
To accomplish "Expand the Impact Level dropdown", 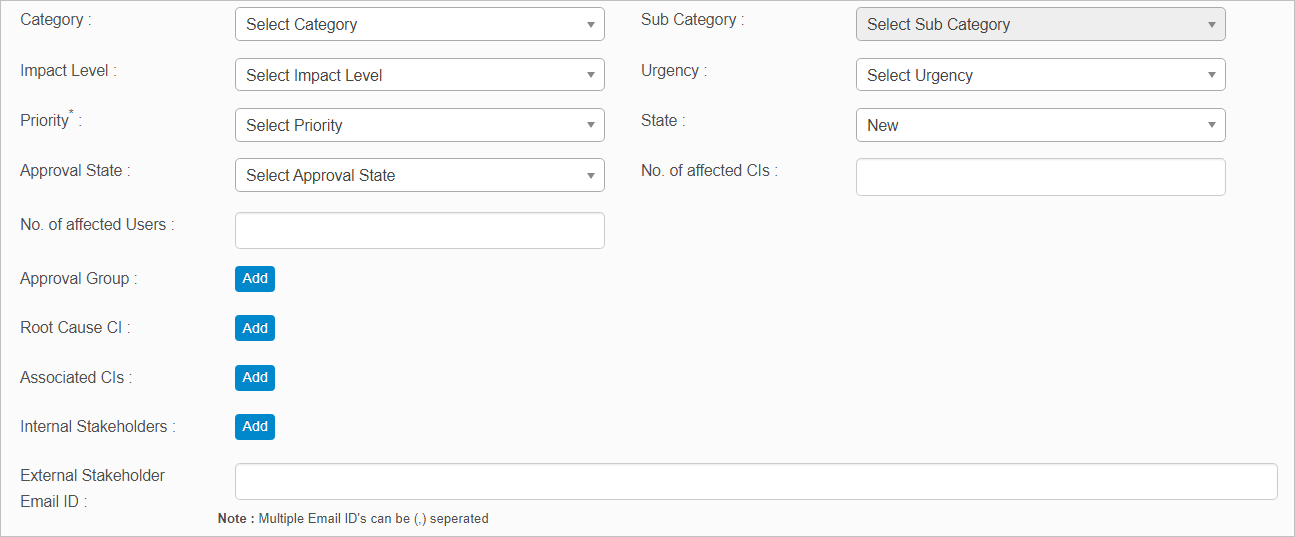I will [x=419, y=75].
